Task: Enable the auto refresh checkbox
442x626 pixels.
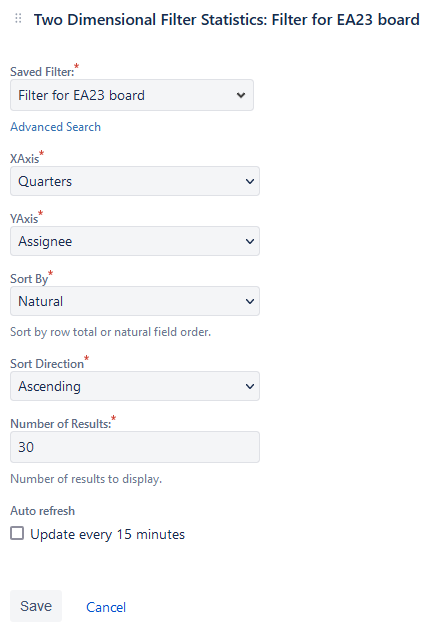Action: coord(17,533)
